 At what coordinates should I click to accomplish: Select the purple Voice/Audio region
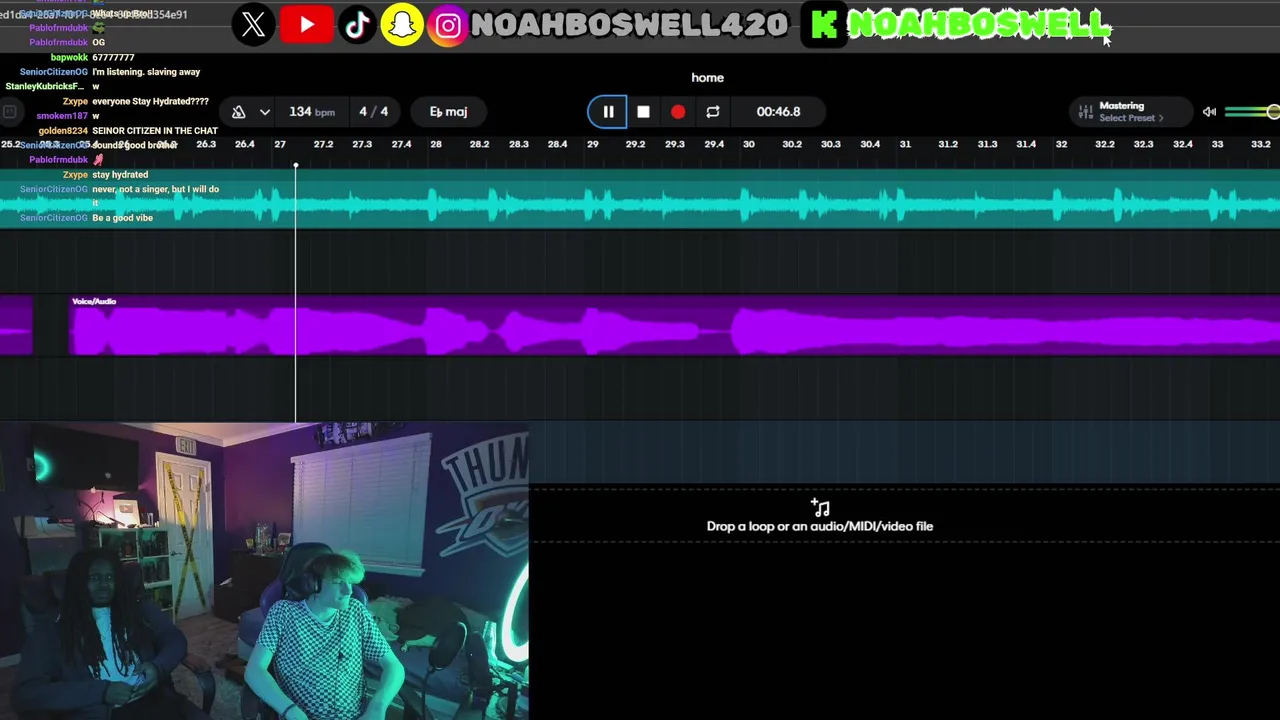675,325
